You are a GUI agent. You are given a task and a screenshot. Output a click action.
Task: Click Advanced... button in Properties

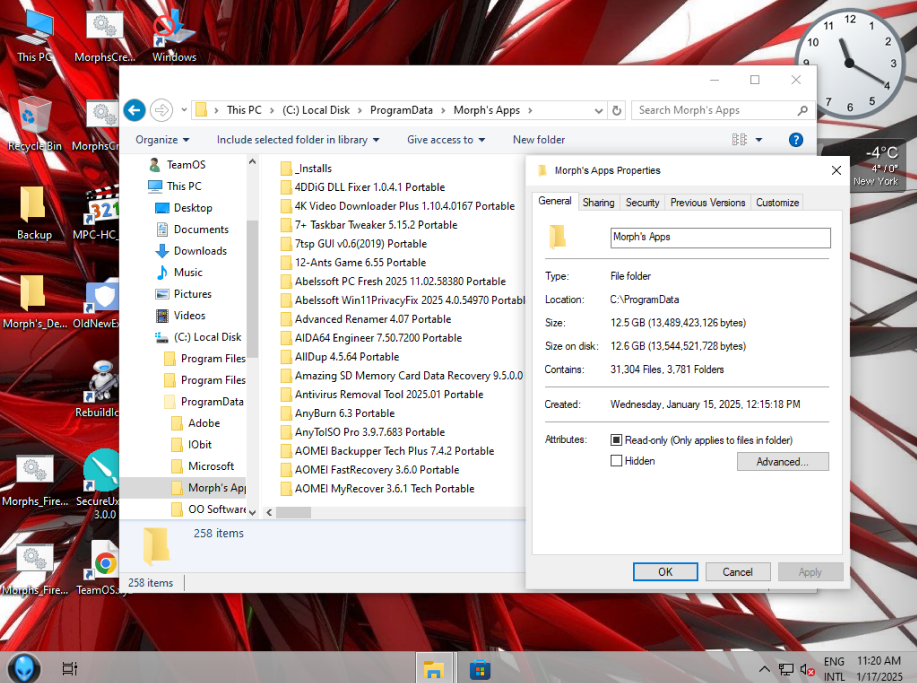pos(782,462)
